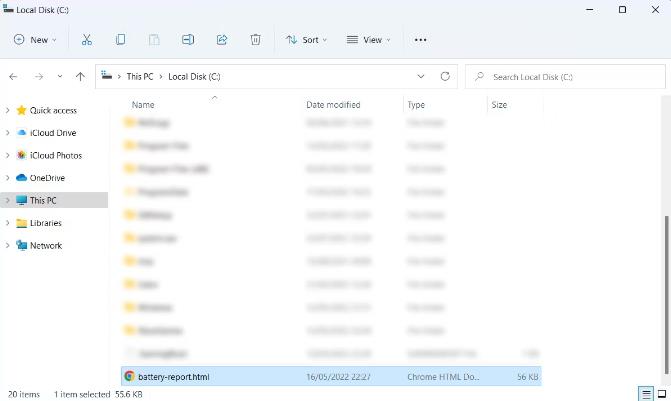
Task: Sort by the Date modified column
Action: 333,105
